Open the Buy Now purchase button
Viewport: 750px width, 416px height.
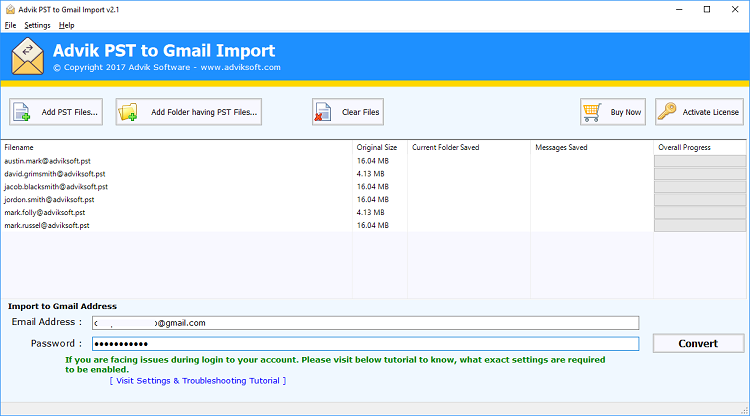(x=613, y=112)
